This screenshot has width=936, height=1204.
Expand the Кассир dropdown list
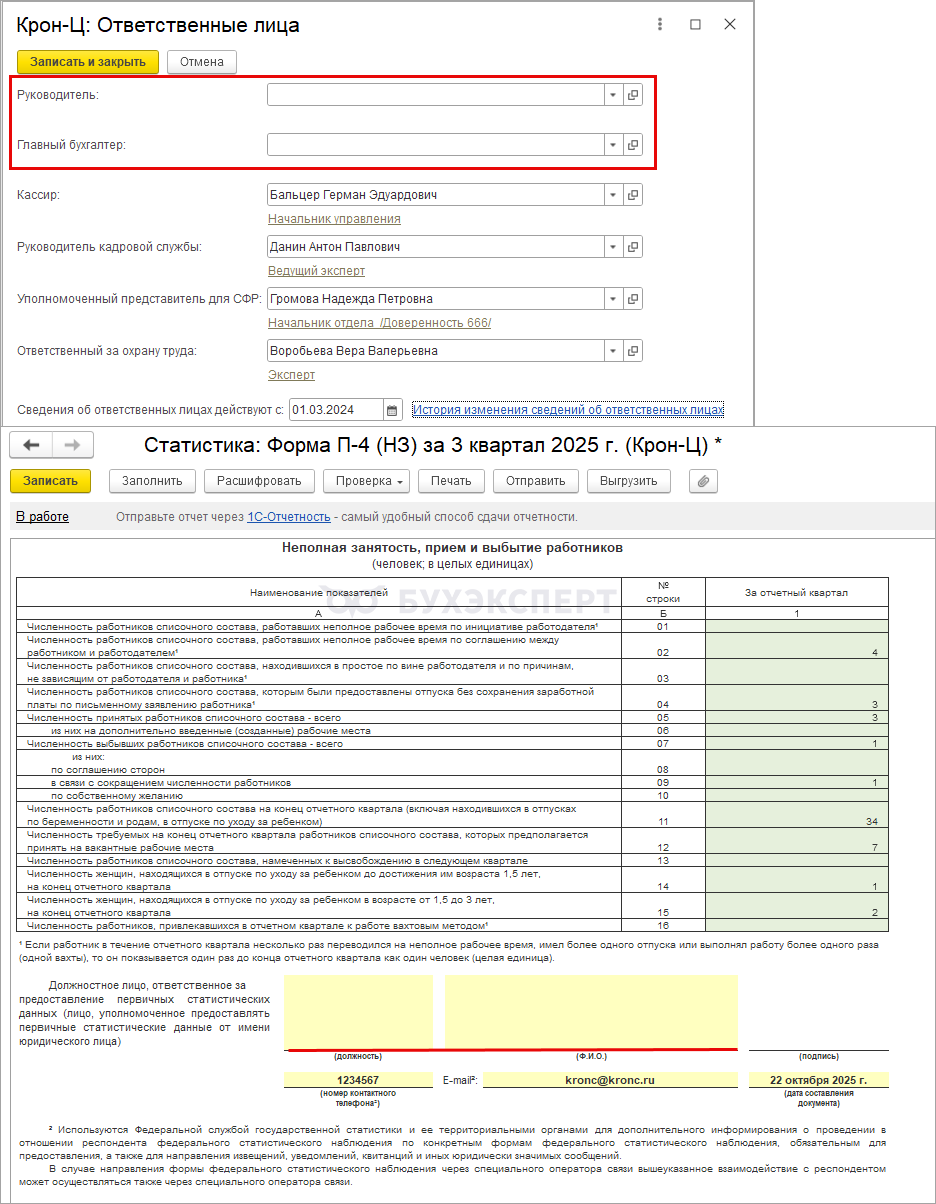pyautogui.click(x=612, y=195)
